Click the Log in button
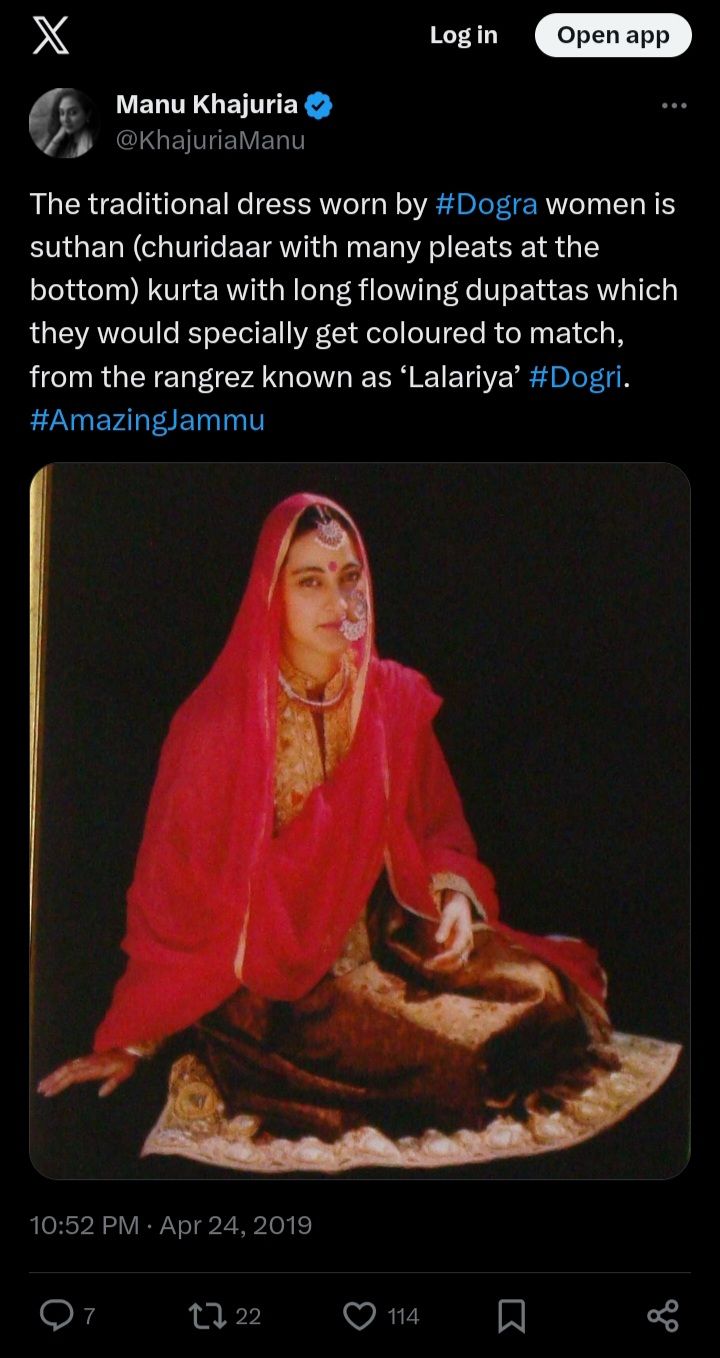720x1358 pixels. [x=463, y=35]
